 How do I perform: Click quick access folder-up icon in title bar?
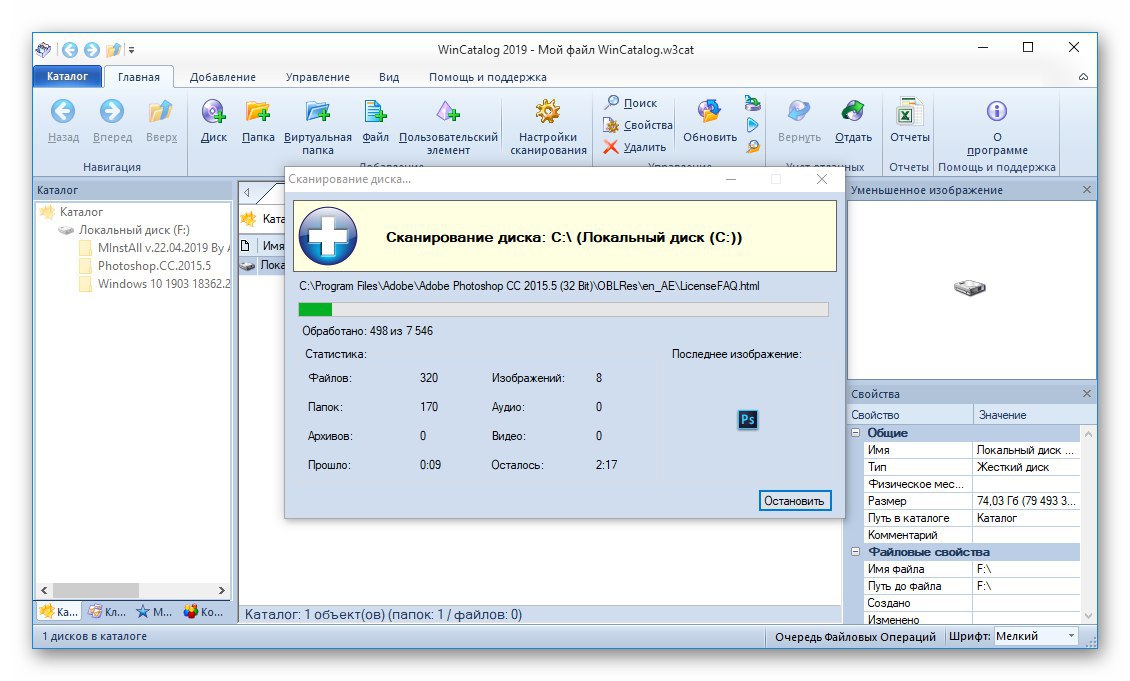click(113, 50)
